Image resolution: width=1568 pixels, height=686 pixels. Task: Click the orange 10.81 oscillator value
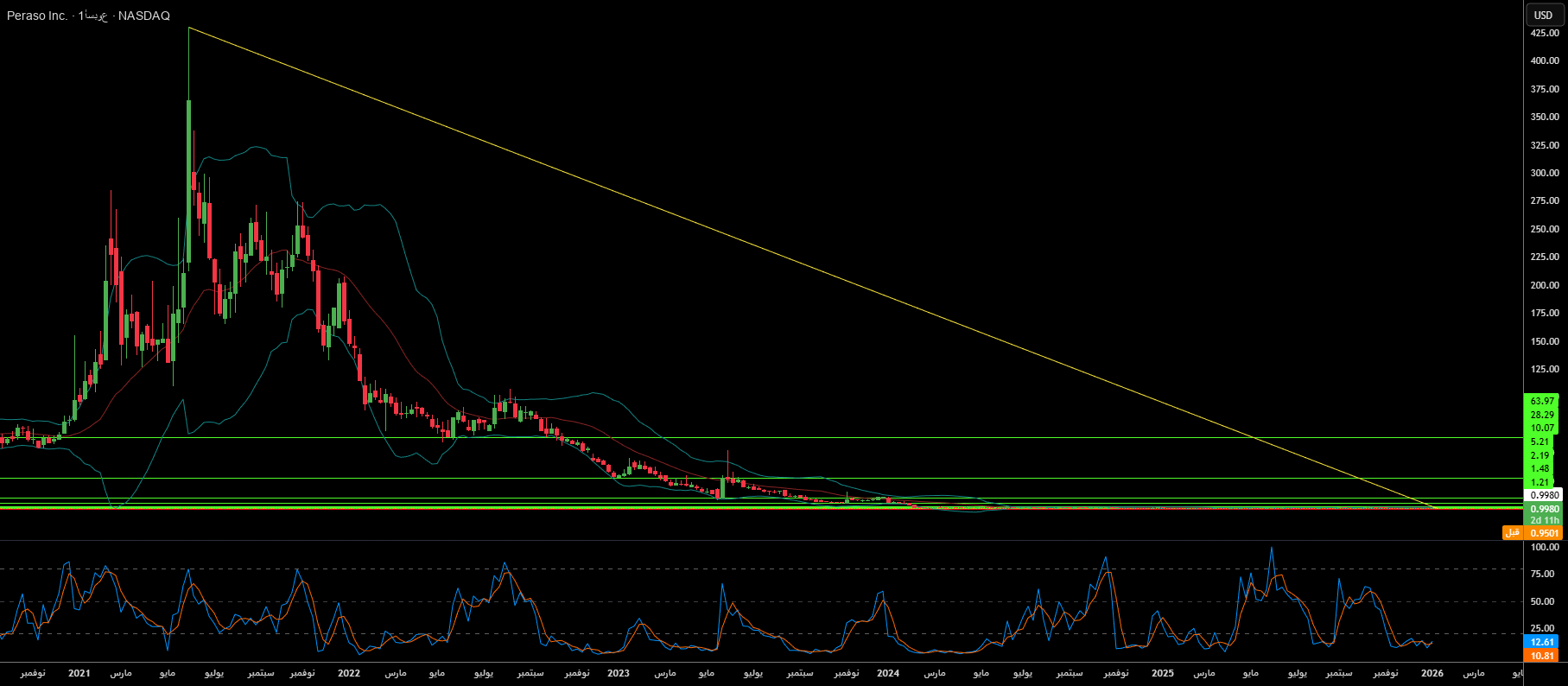[1542, 656]
